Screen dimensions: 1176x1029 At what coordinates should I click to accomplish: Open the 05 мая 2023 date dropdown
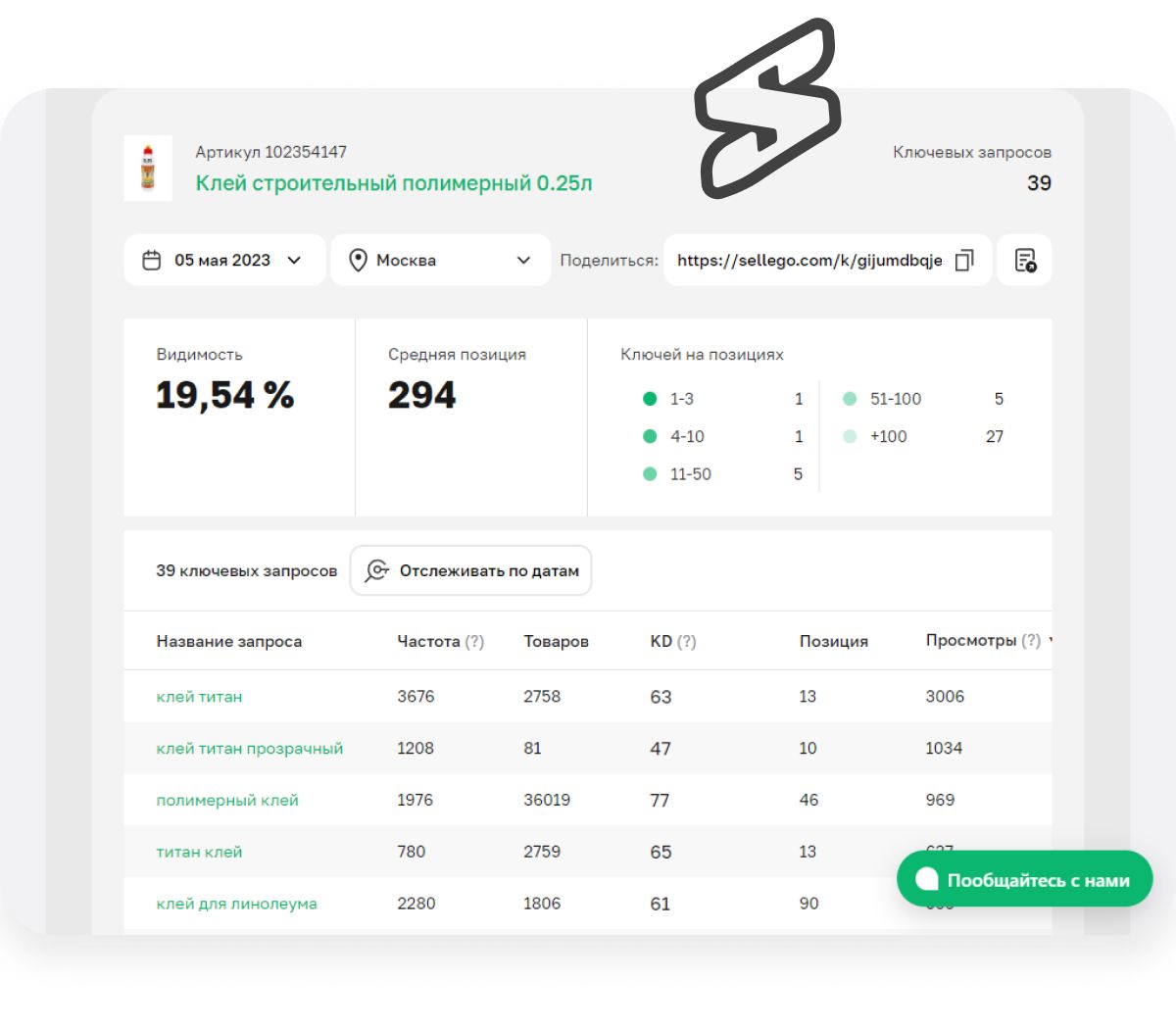pos(224,261)
